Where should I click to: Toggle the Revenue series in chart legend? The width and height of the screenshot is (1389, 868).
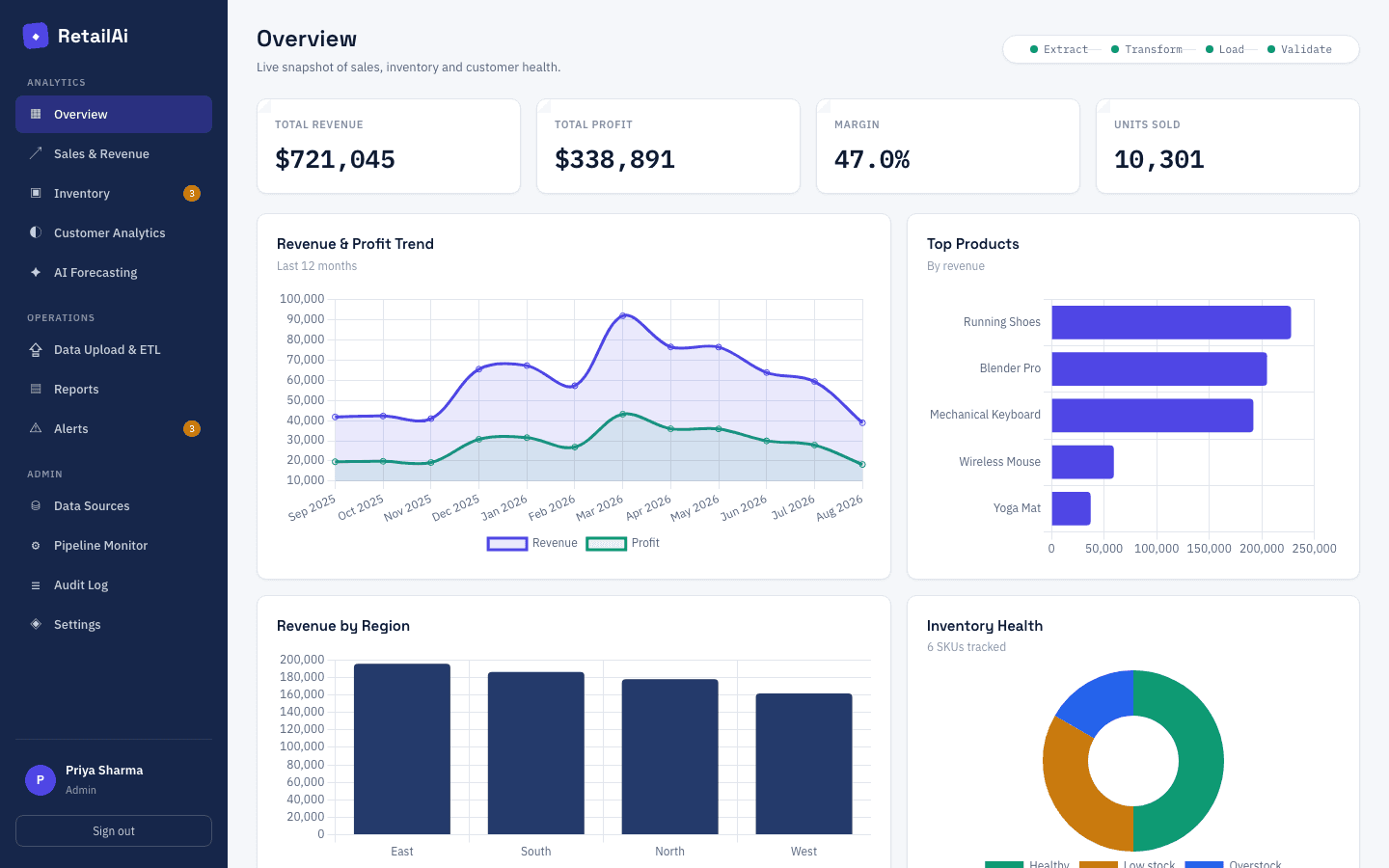point(532,543)
